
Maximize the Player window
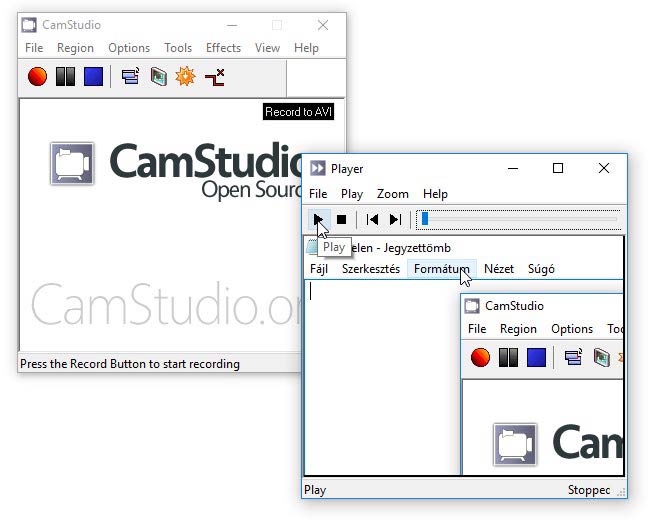pos(558,168)
